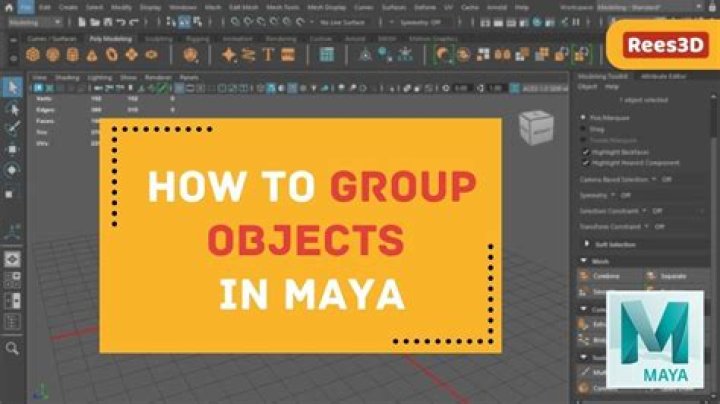The height and width of the screenshot is (404, 720).
Task: Select by hierarchy mode icon
Action: click(171, 22)
